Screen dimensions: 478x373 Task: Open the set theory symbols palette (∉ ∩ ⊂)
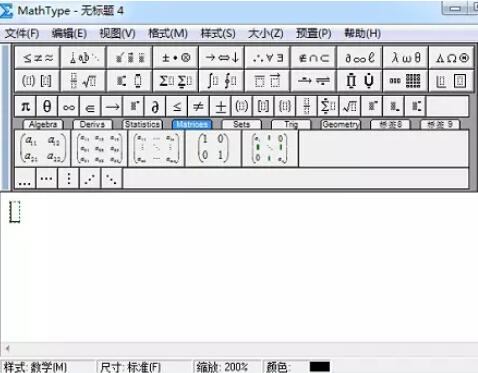[x=313, y=58]
